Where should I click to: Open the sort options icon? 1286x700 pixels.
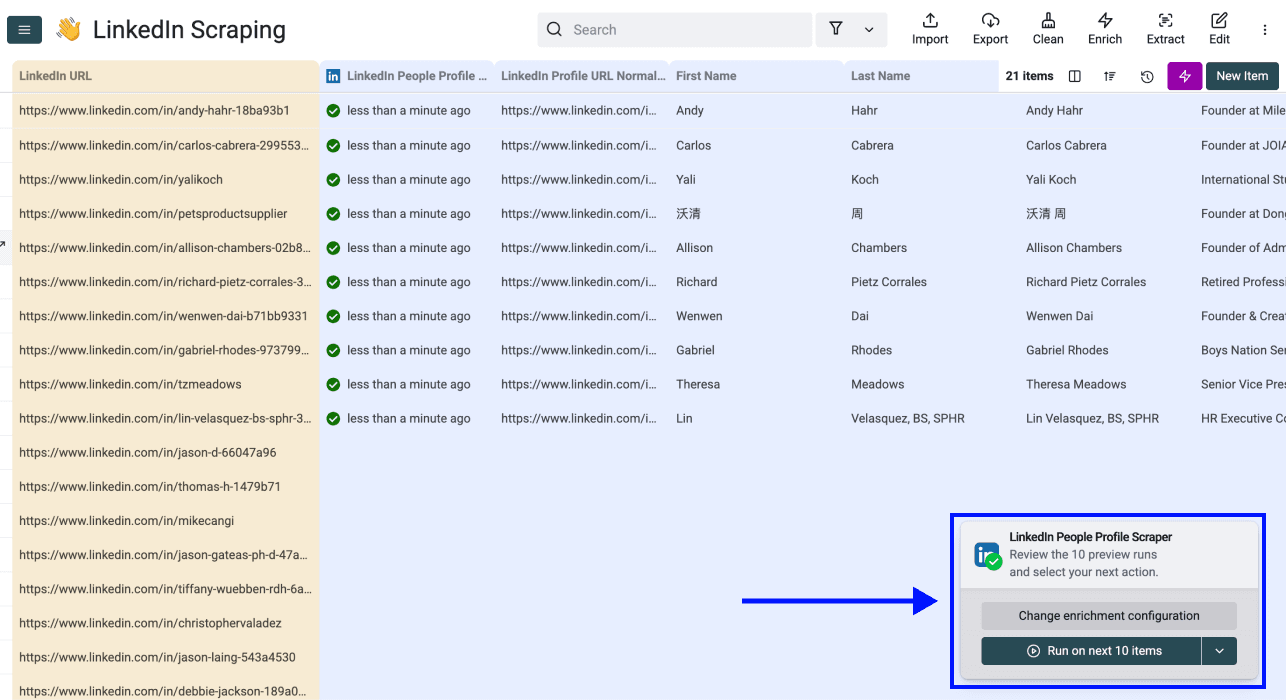click(x=1110, y=76)
